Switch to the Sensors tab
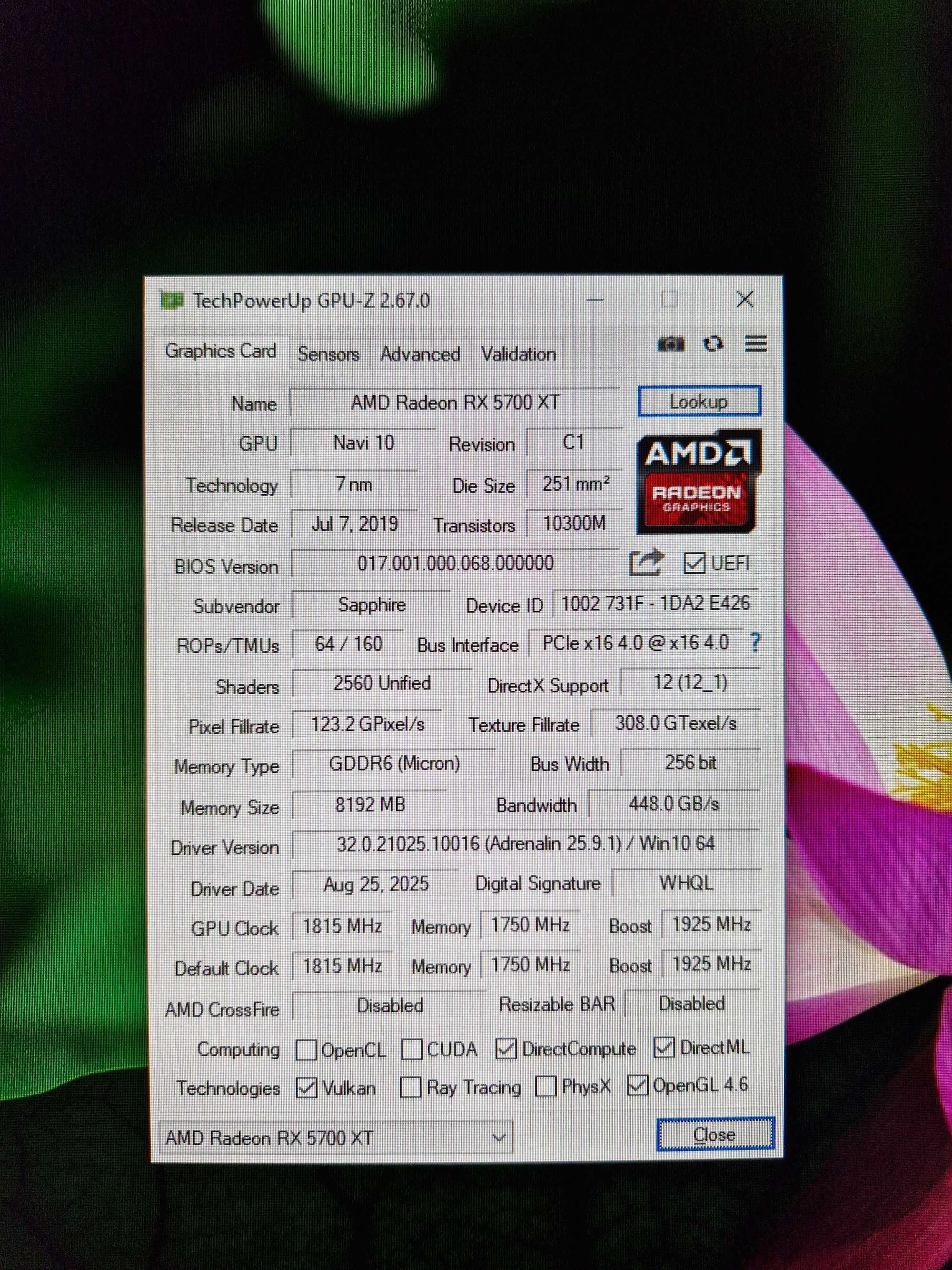Image resolution: width=952 pixels, height=1270 pixels. [x=328, y=354]
